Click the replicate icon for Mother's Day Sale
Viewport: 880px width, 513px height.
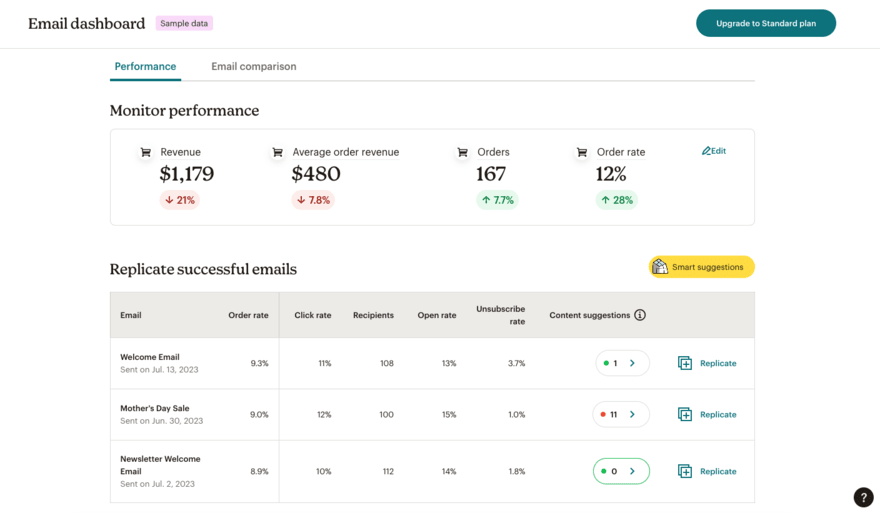pyautogui.click(x=685, y=414)
